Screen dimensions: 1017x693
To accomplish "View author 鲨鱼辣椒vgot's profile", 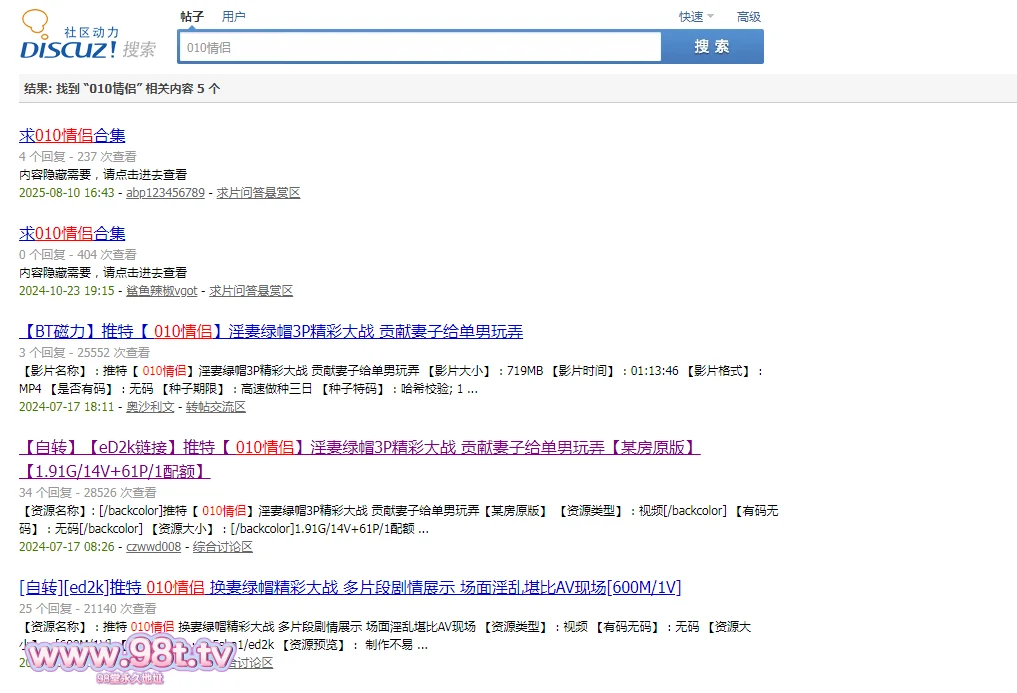I will [161, 291].
